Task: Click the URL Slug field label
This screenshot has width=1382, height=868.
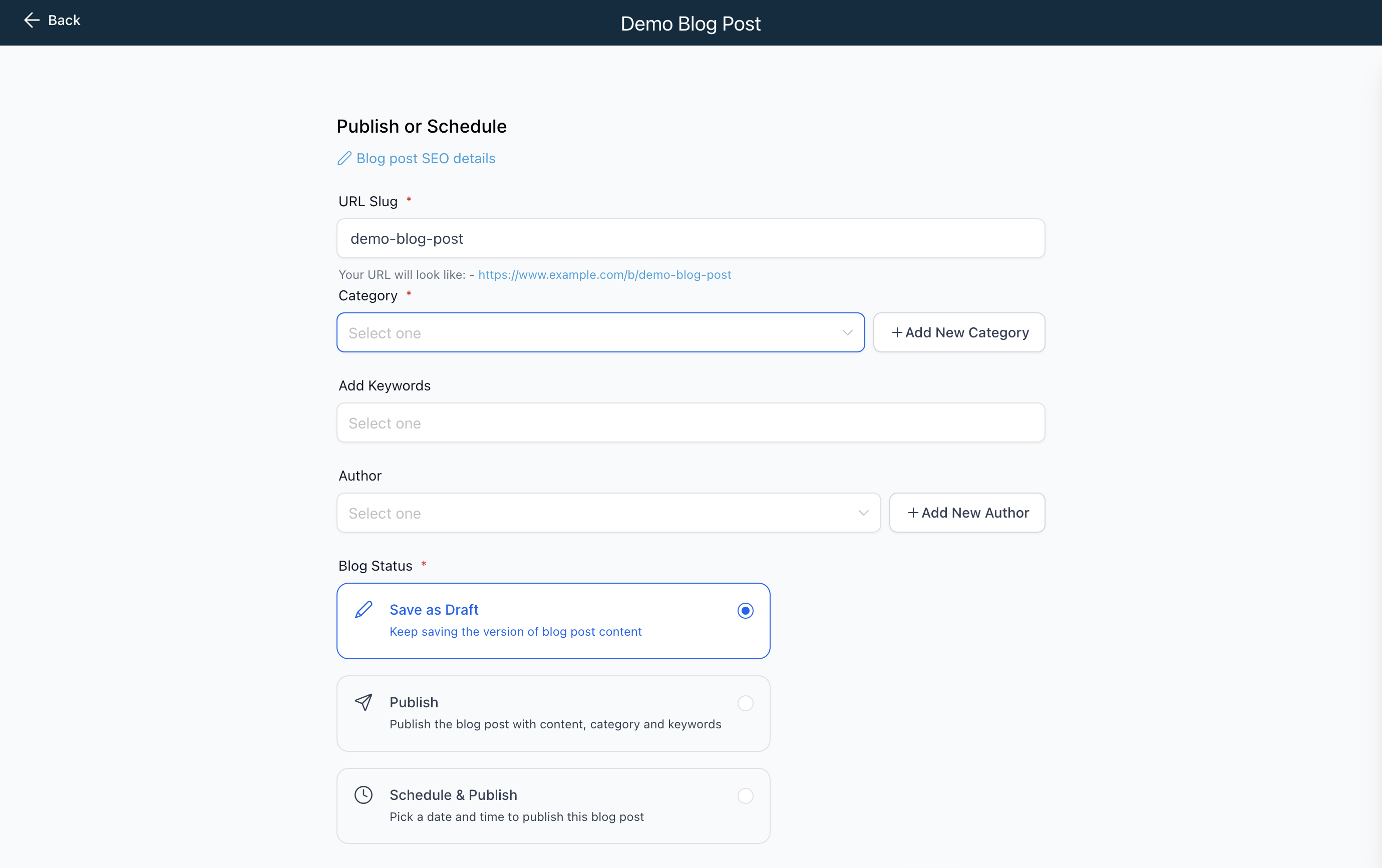Action: point(368,201)
